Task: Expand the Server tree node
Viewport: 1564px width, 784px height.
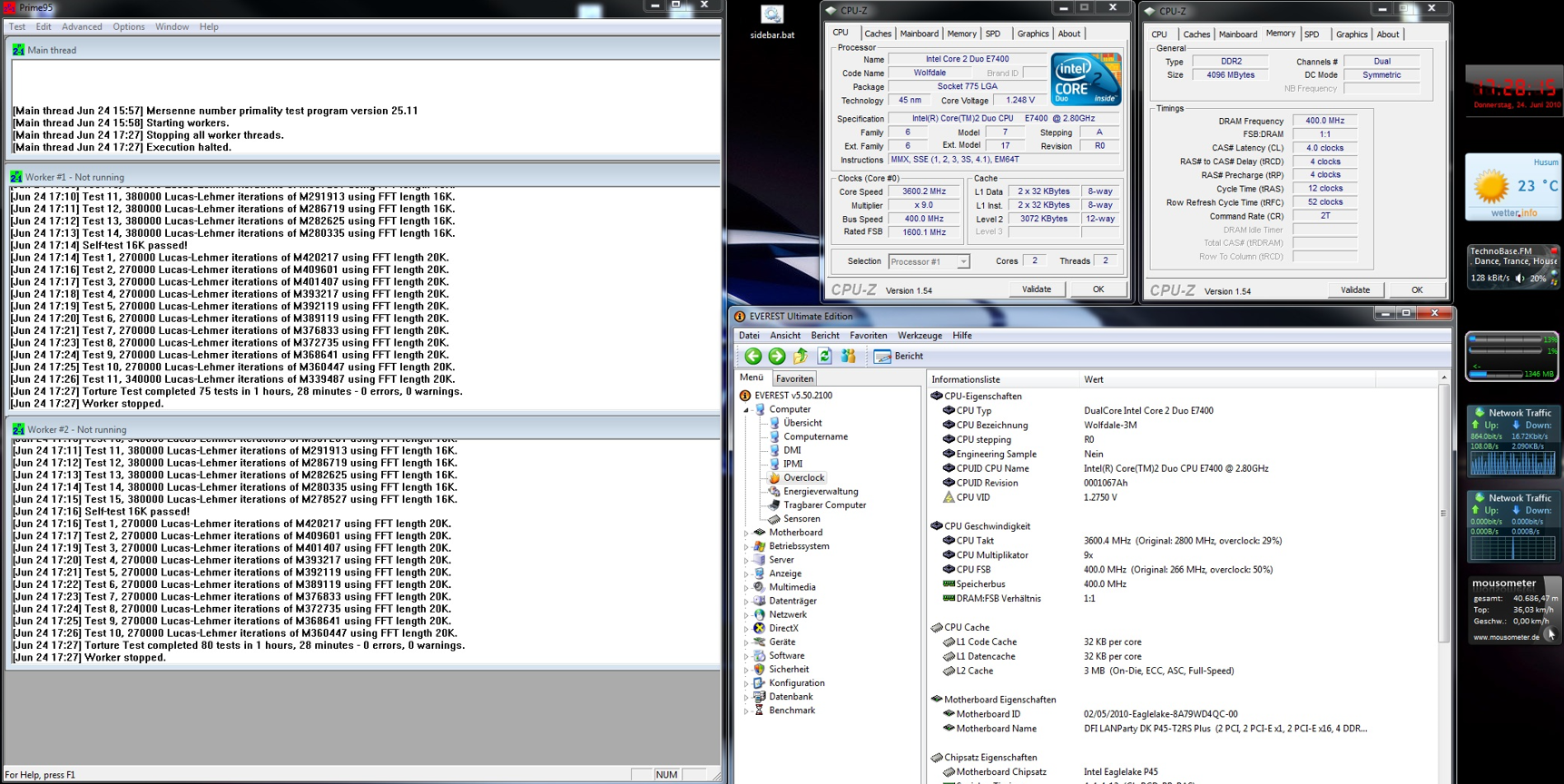Action: point(746,561)
